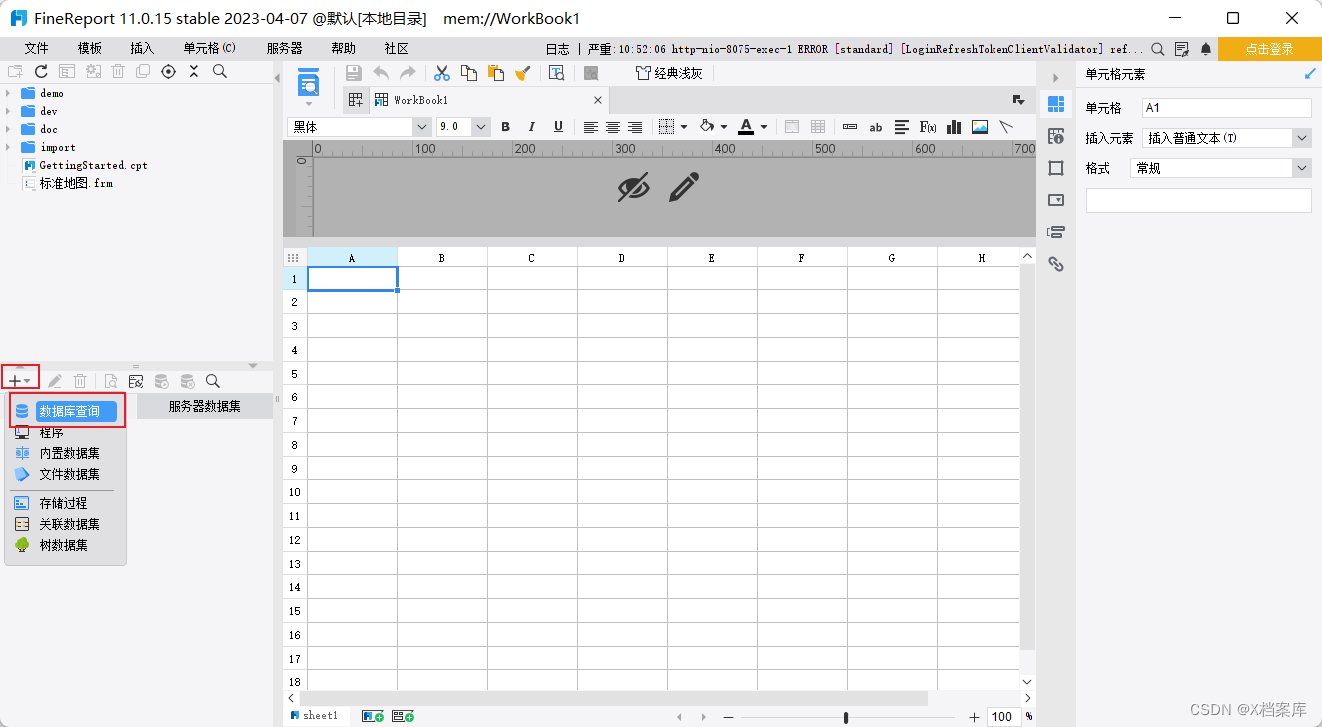1322x727 pixels.
Task: Search files in template directory
Action: [x=219, y=71]
